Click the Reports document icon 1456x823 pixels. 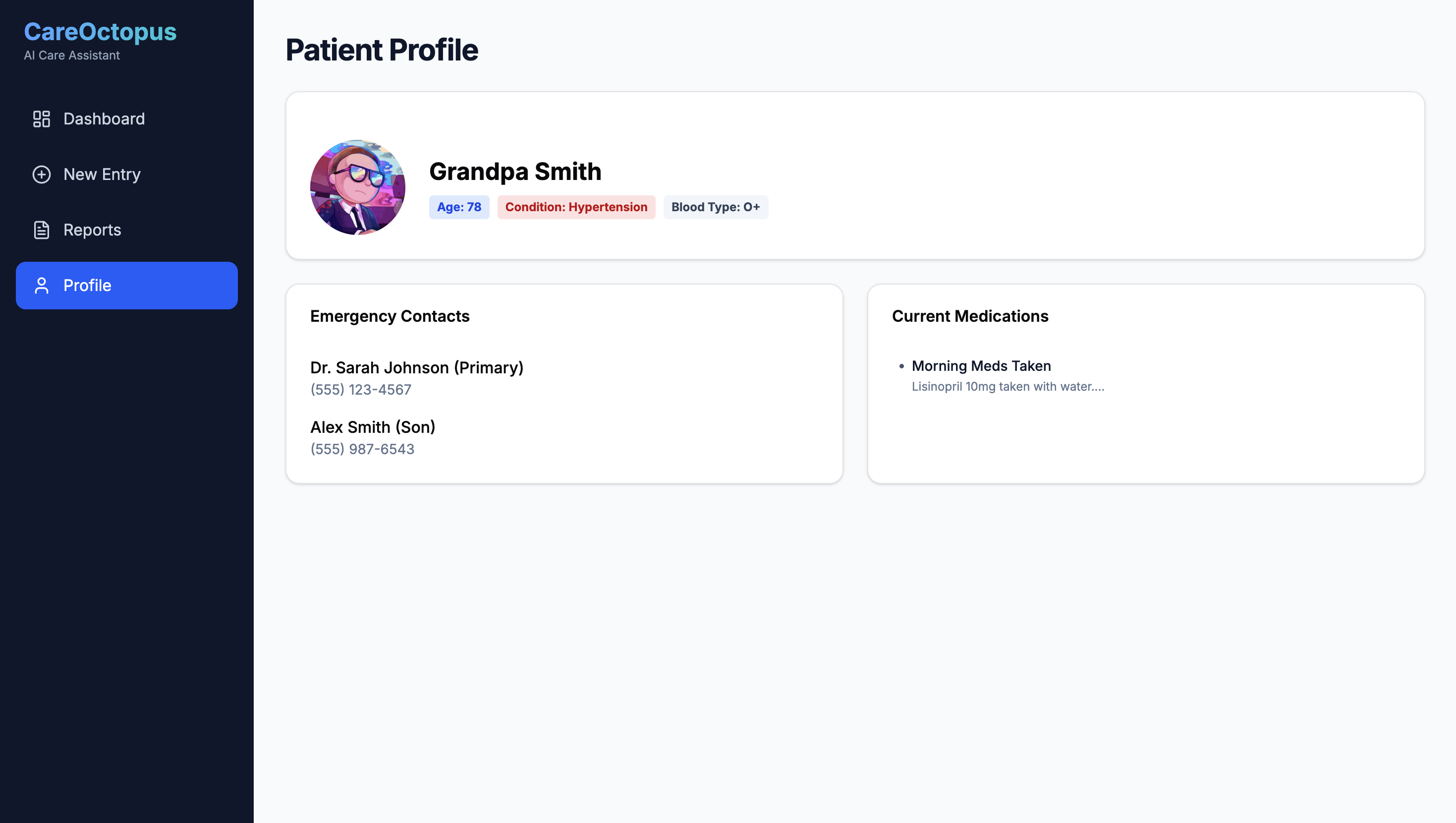(x=41, y=230)
